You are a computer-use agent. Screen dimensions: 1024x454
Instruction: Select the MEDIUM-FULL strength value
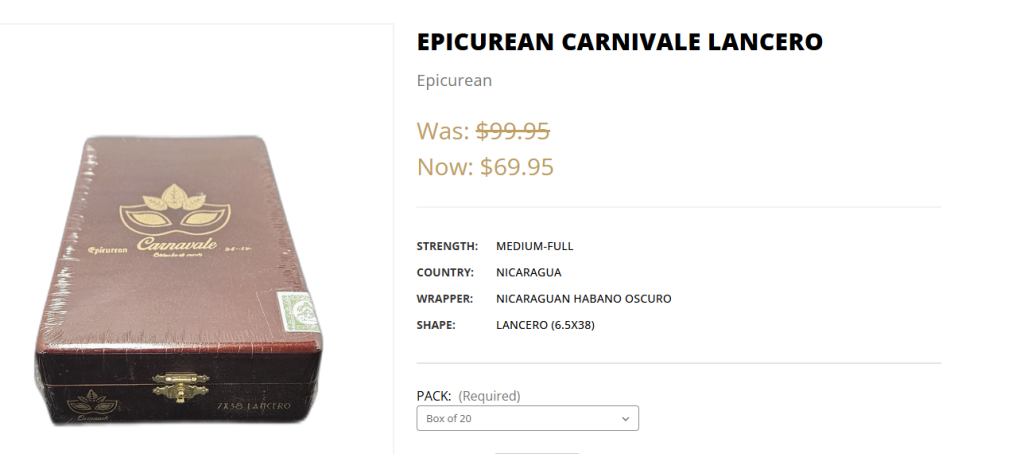534,246
